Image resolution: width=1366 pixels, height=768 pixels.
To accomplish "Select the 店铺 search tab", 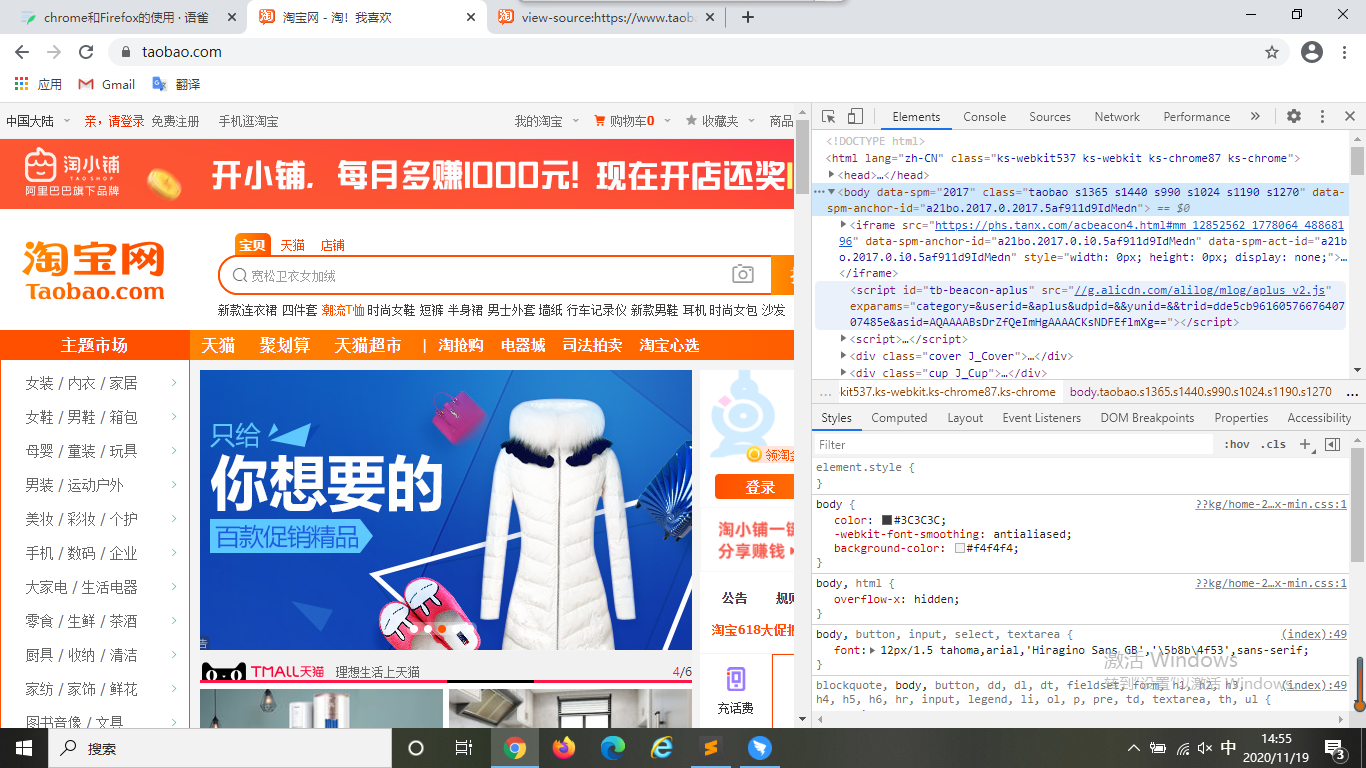I will 332,245.
